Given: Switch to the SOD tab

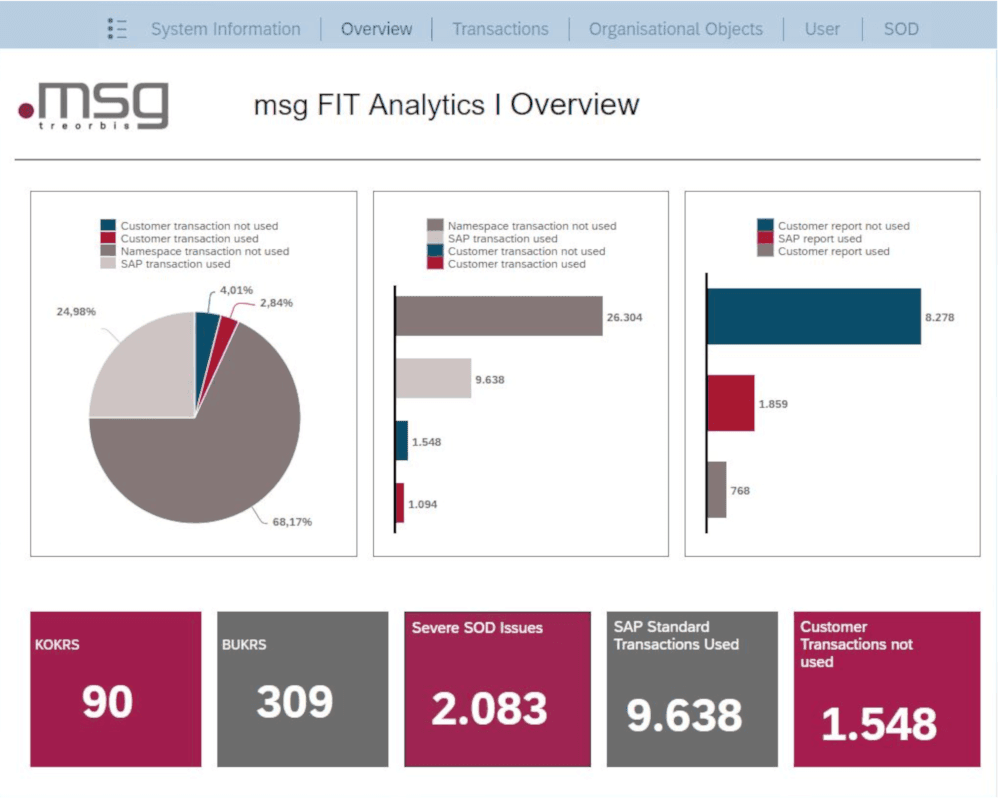Looking at the screenshot, I should coord(901,29).
